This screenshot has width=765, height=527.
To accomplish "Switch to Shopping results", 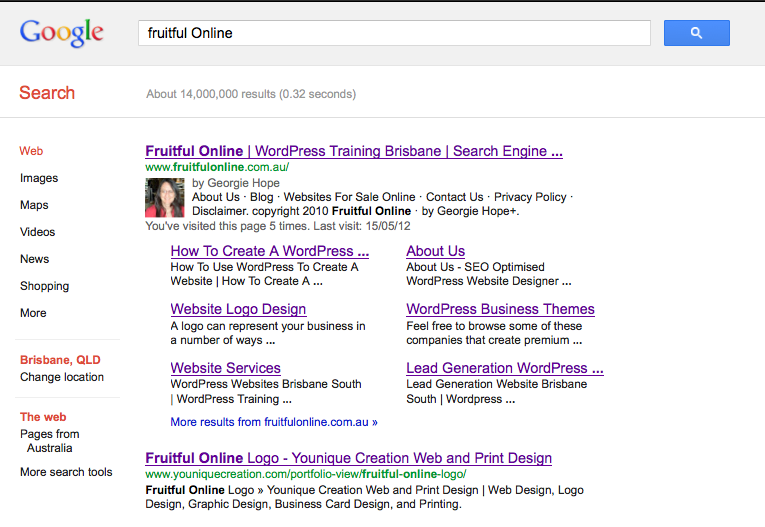I will 44,286.
